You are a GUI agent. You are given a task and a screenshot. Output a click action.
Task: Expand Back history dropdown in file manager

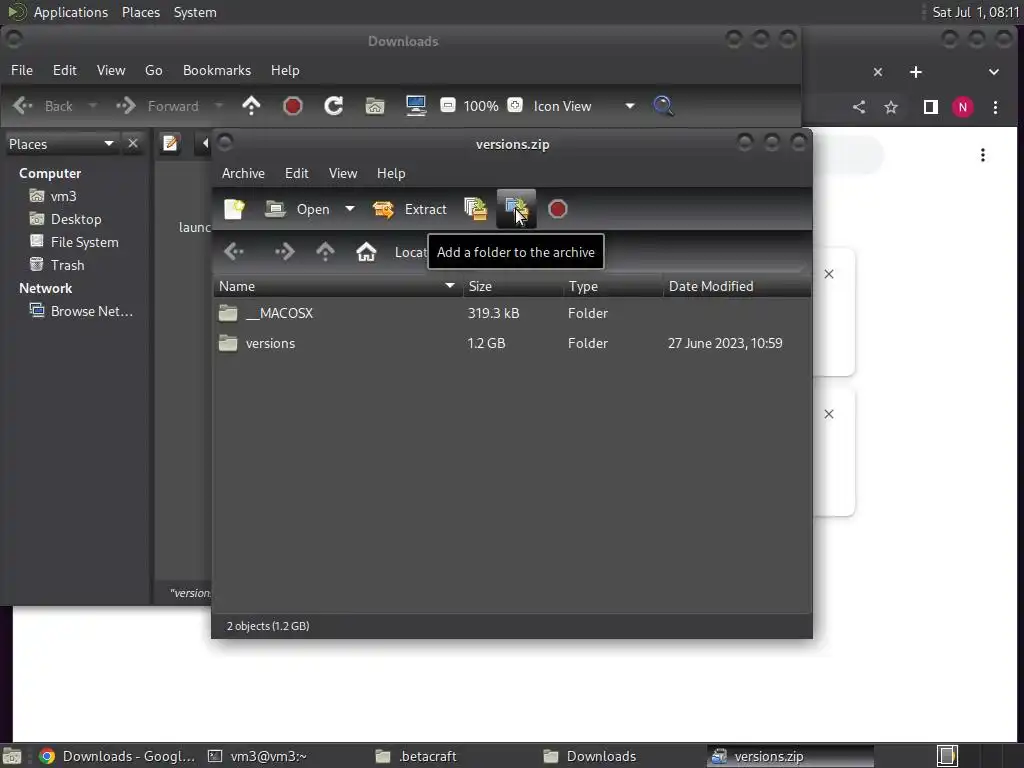[92, 106]
